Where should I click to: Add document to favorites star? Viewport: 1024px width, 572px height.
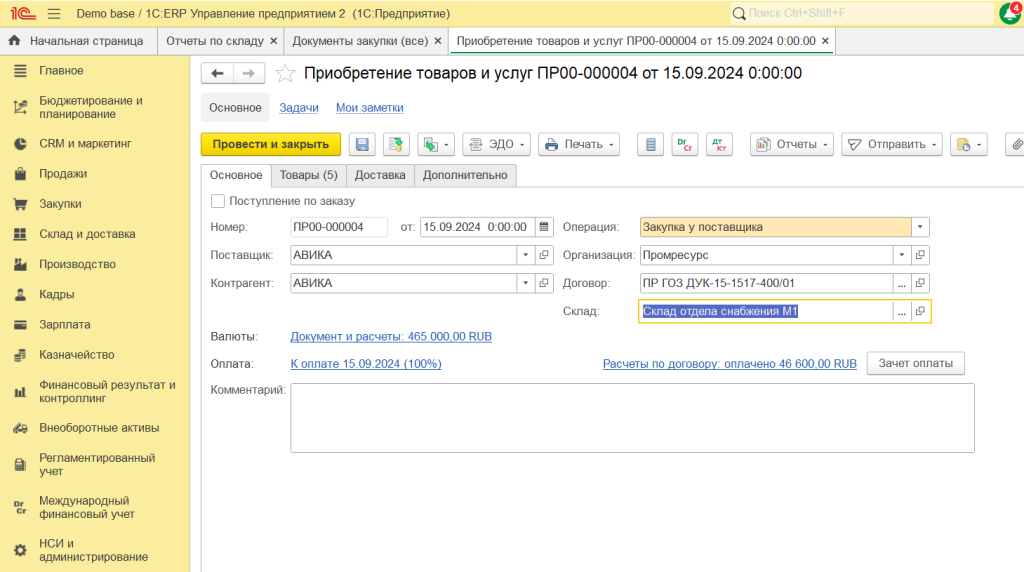click(x=285, y=73)
